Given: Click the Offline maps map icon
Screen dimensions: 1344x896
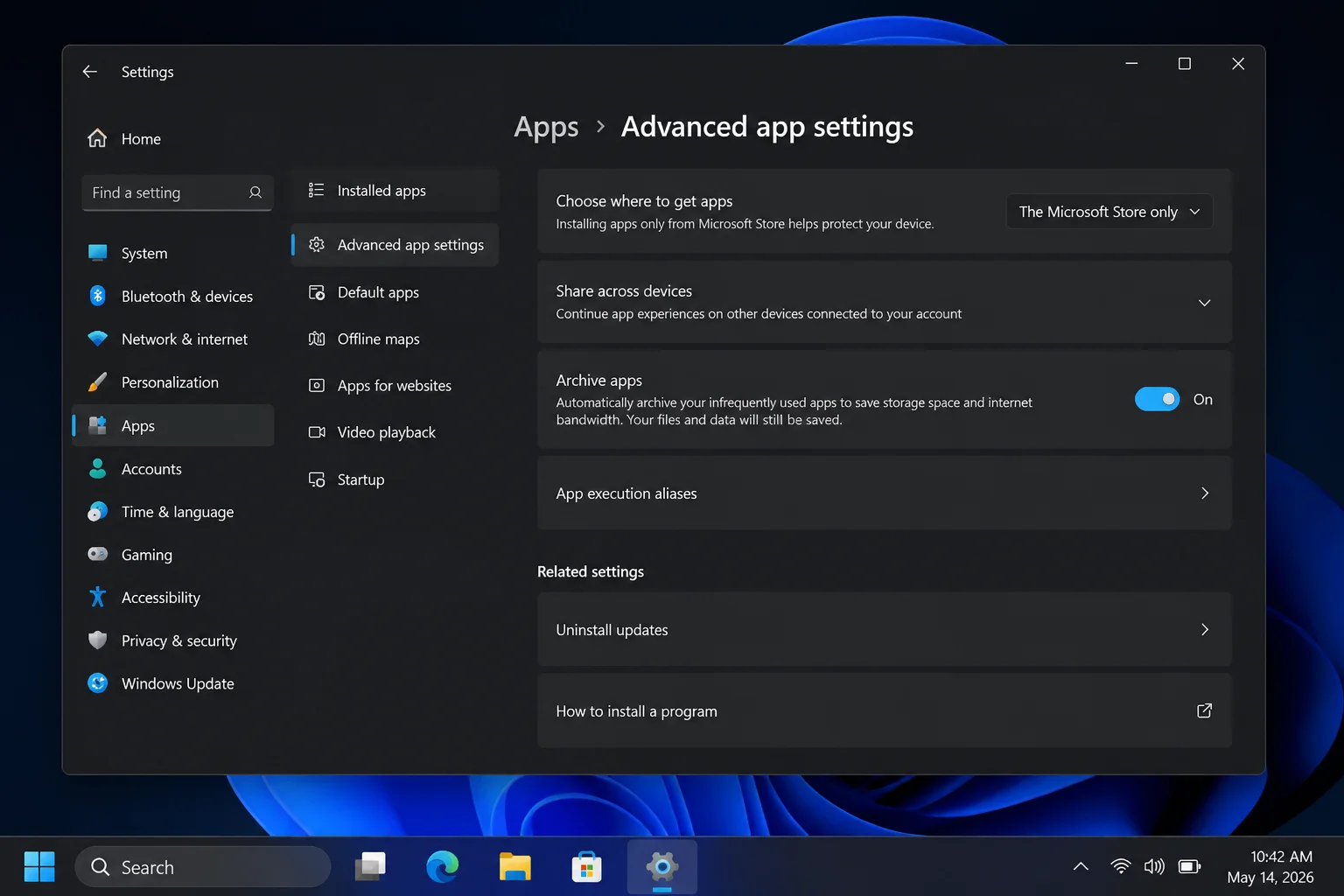Looking at the screenshot, I should pyautogui.click(x=317, y=339).
